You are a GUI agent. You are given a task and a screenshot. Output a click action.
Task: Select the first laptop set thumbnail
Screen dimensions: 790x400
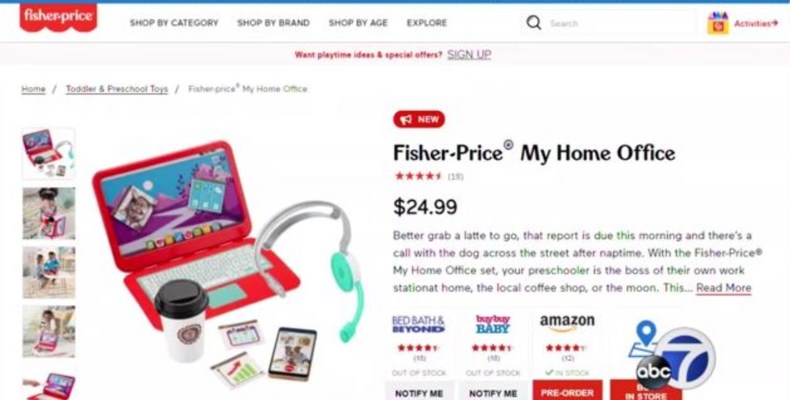(x=48, y=154)
